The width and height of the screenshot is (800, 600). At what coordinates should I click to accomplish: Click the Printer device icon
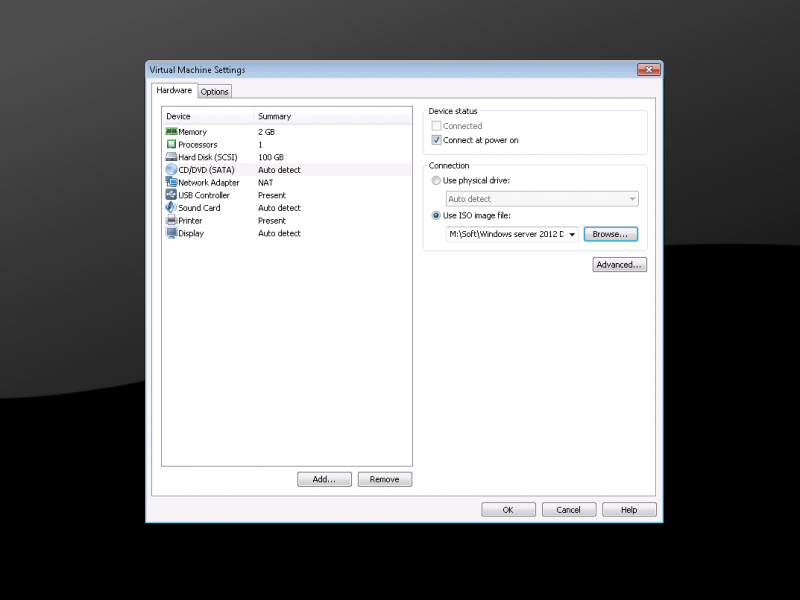coord(171,220)
